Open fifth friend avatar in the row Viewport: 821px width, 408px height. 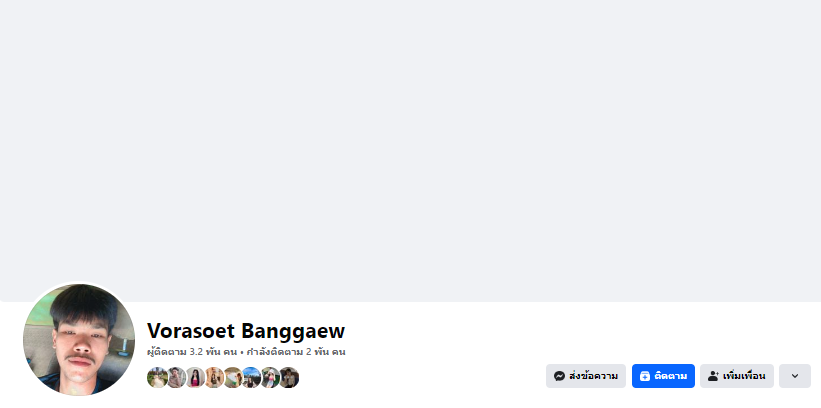pos(233,377)
